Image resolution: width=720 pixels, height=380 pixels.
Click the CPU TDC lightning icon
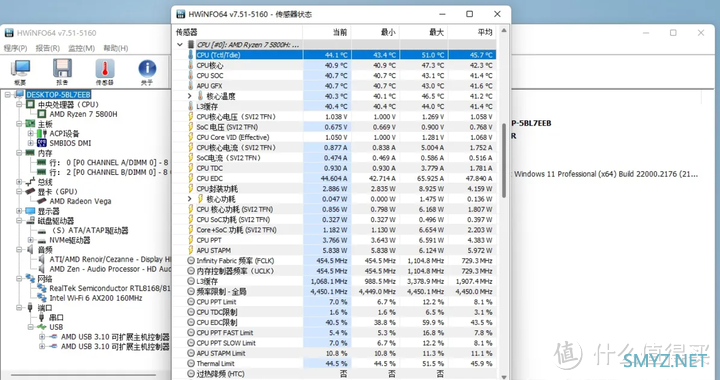pyautogui.click(x=191, y=168)
